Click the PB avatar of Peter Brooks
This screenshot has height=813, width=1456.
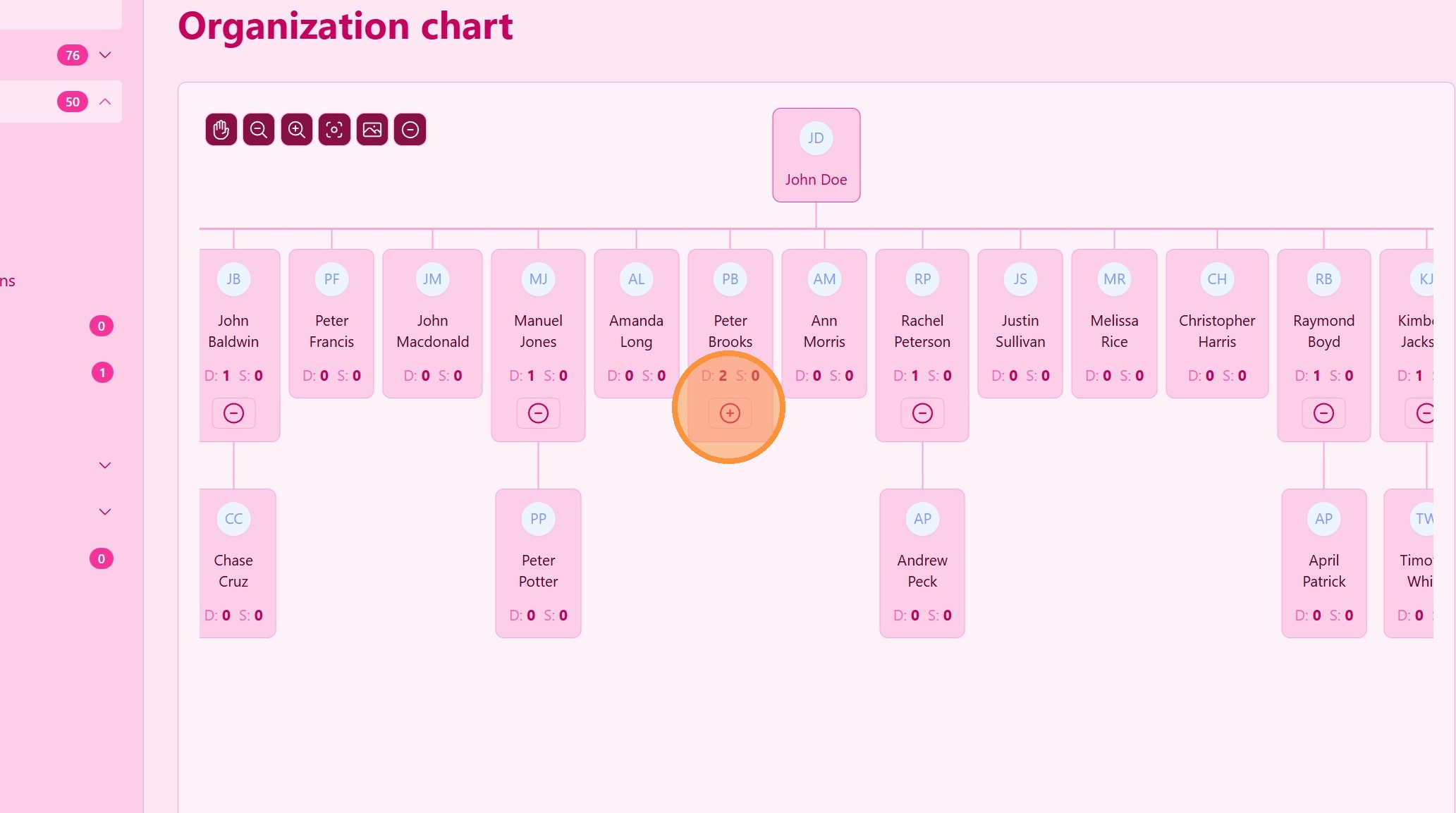click(730, 279)
